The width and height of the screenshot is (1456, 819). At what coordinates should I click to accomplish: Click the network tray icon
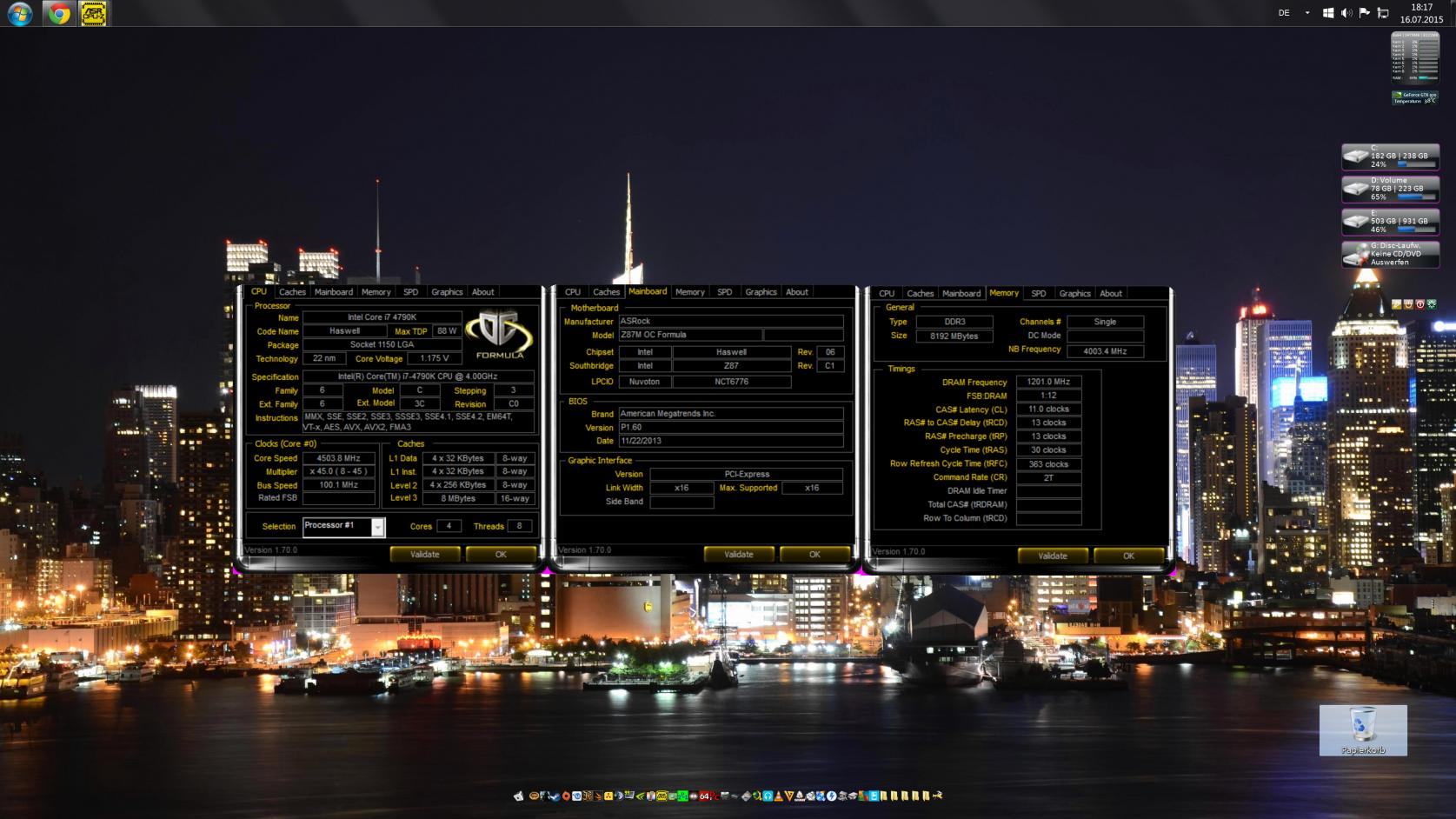pos(1383,13)
